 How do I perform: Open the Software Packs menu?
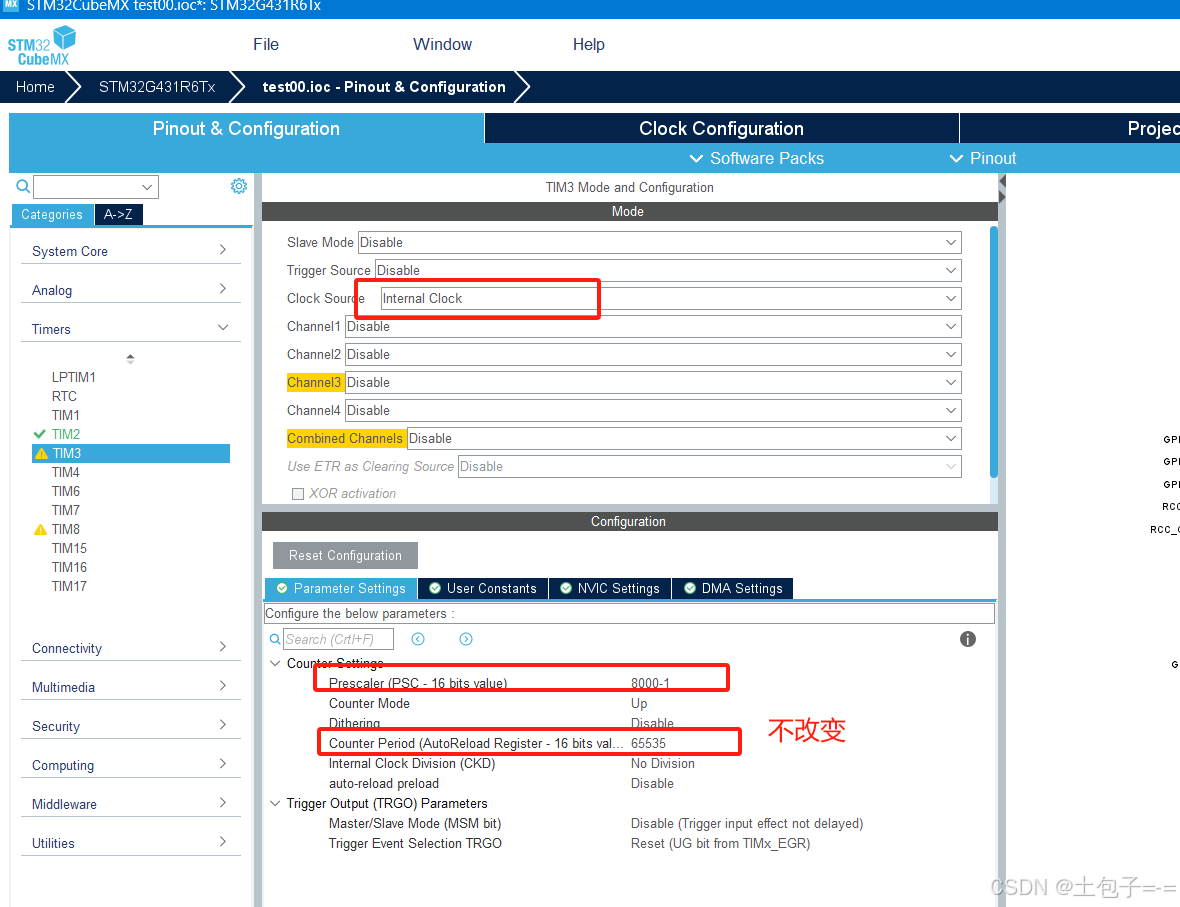click(757, 158)
